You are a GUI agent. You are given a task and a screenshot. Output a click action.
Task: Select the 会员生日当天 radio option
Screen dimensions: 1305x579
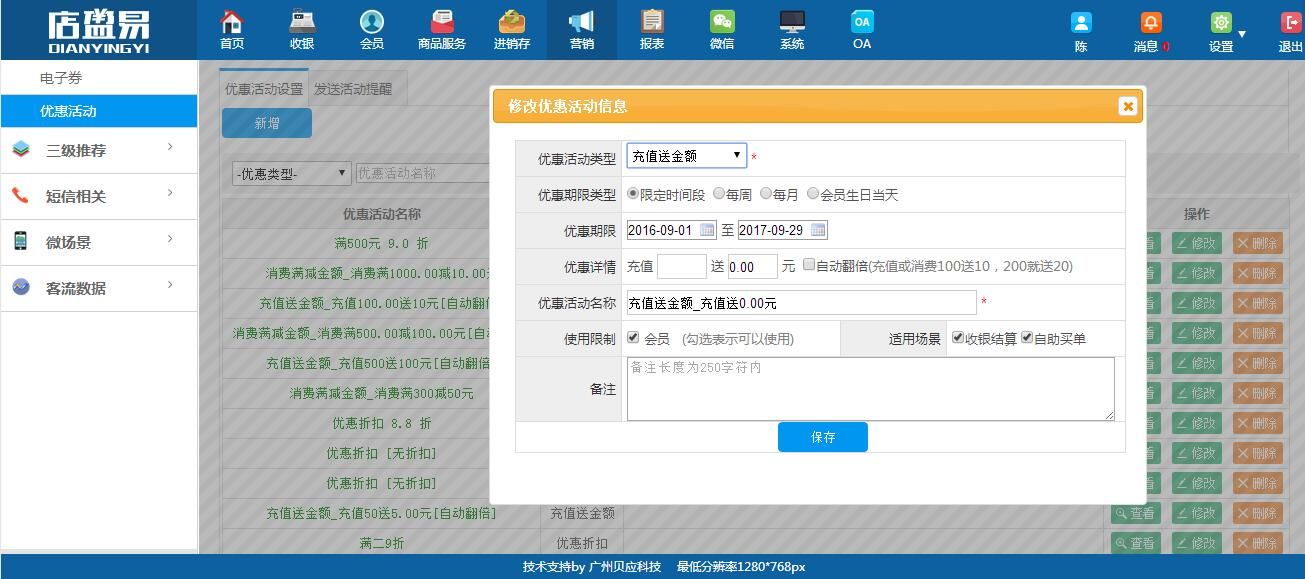[813, 194]
